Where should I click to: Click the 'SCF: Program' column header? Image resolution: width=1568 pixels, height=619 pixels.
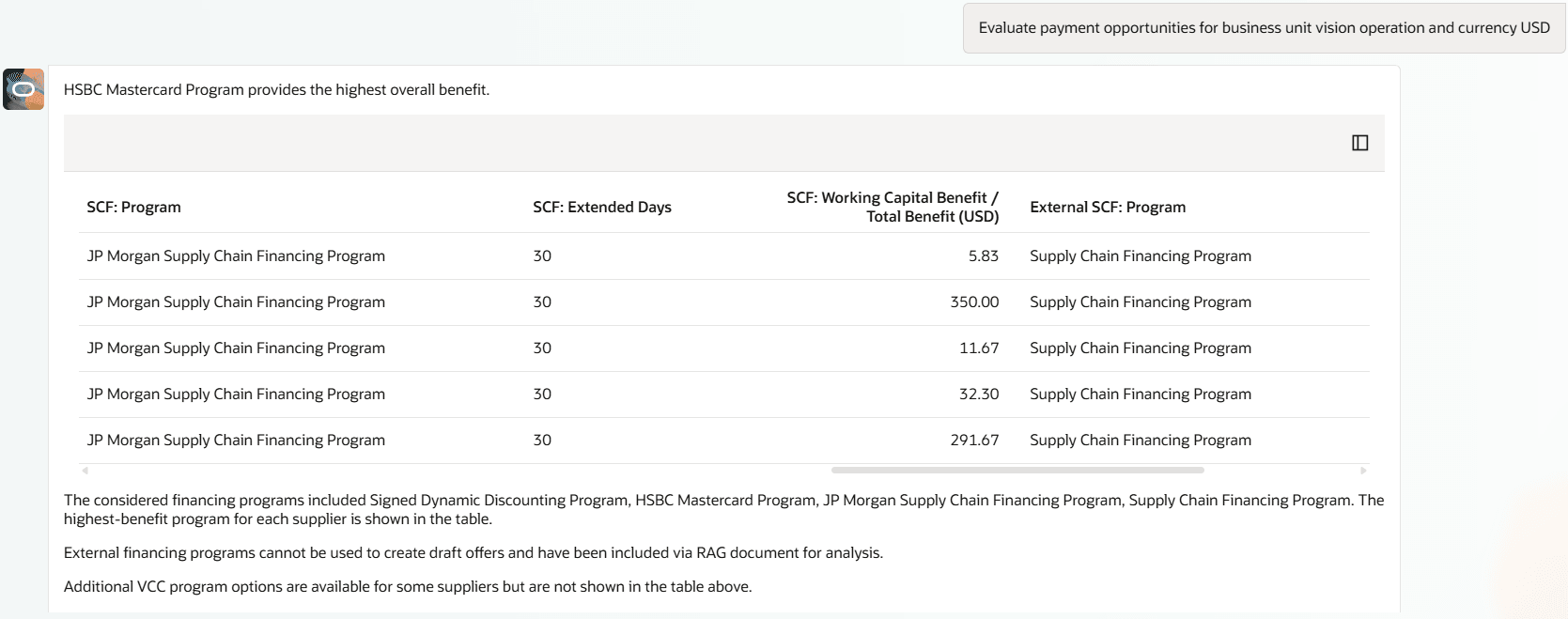click(133, 207)
